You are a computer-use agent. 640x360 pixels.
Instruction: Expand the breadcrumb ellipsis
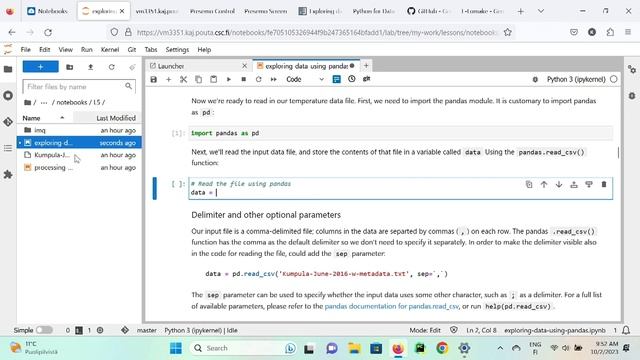[x=44, y=102]
